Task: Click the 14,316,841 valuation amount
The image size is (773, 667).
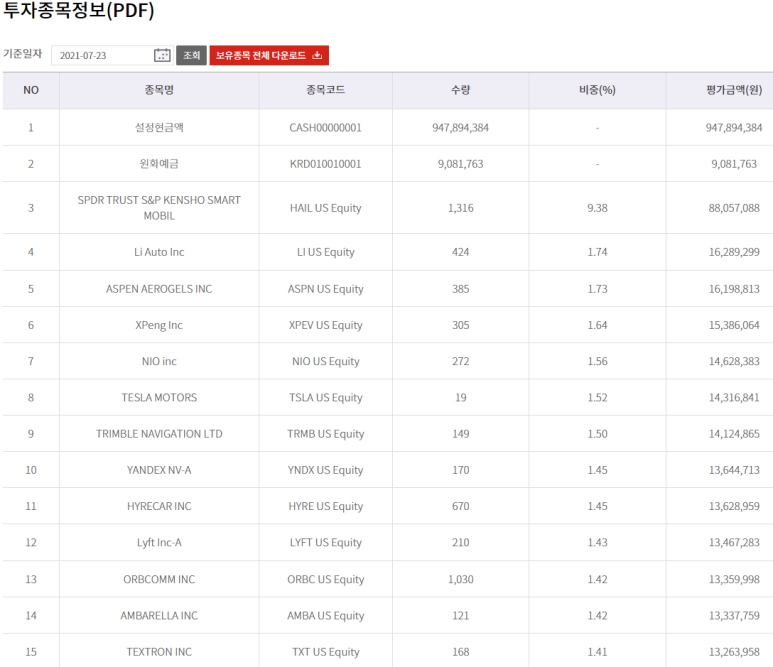Action: pos(734,397)
